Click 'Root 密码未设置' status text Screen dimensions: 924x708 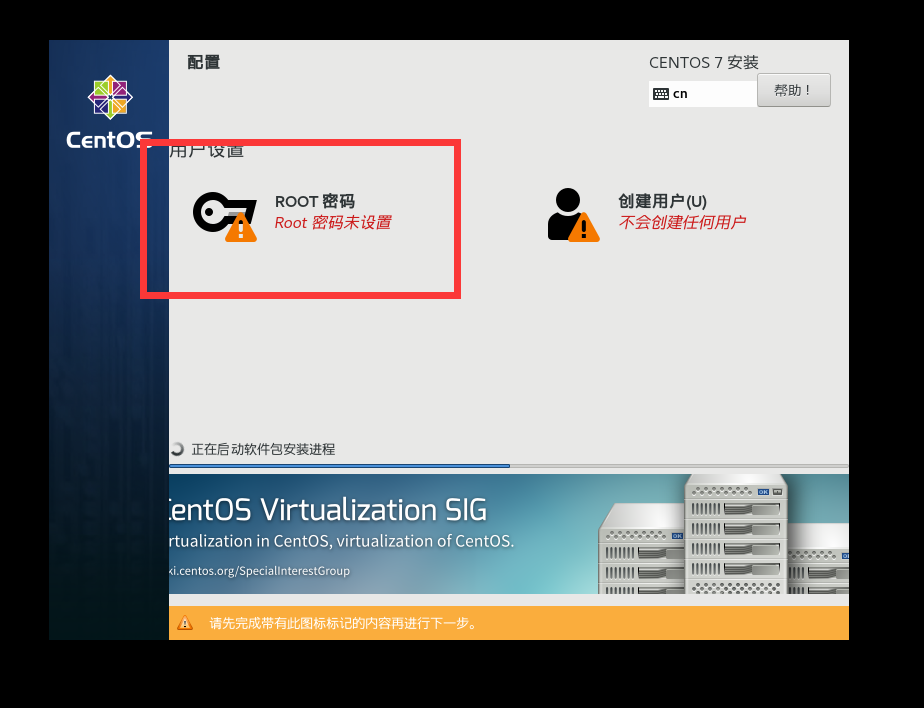click(x=333, y=223)
